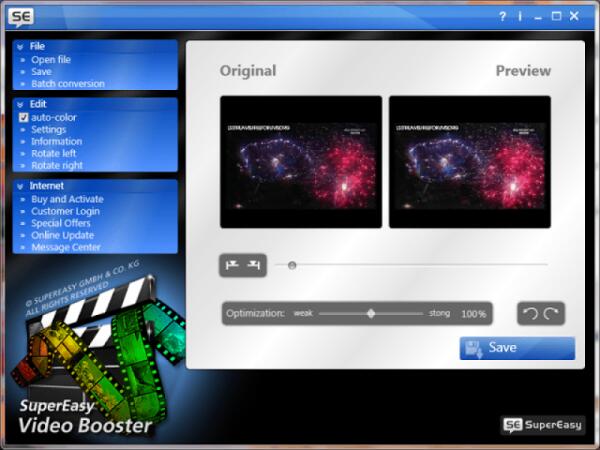The width and height of the screenshot is (600, 450).
Task: Toggle the auto-color checkbox
Action: pos(24,118)
